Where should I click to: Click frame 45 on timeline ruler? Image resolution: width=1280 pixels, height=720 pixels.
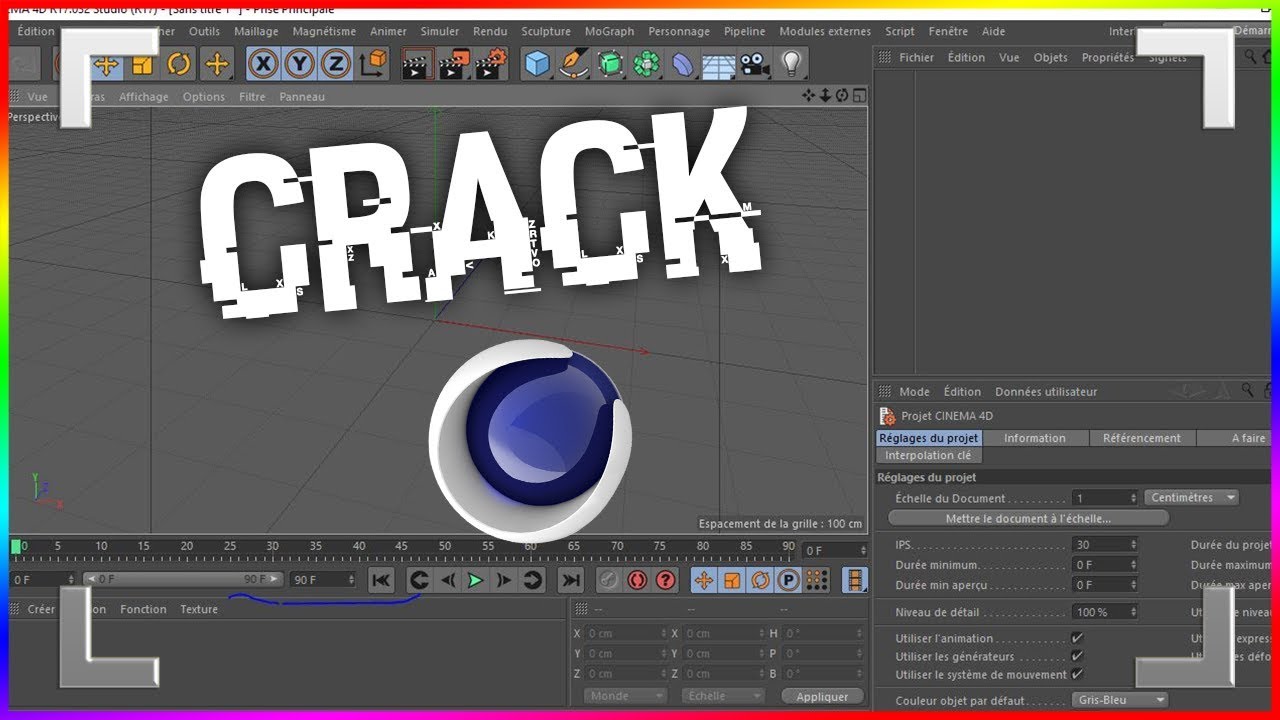pyautogui.click(x=401, y=546)
